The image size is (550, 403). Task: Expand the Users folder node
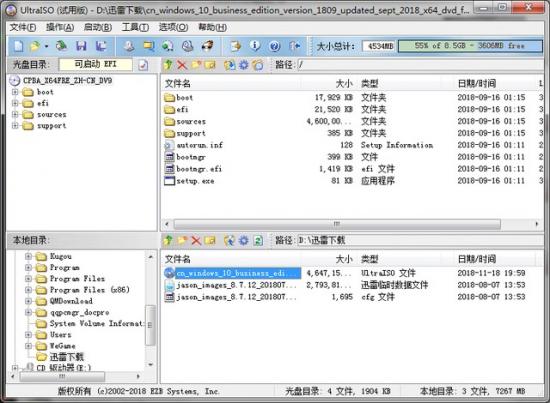pyautogui.click(x=28, y=335)
